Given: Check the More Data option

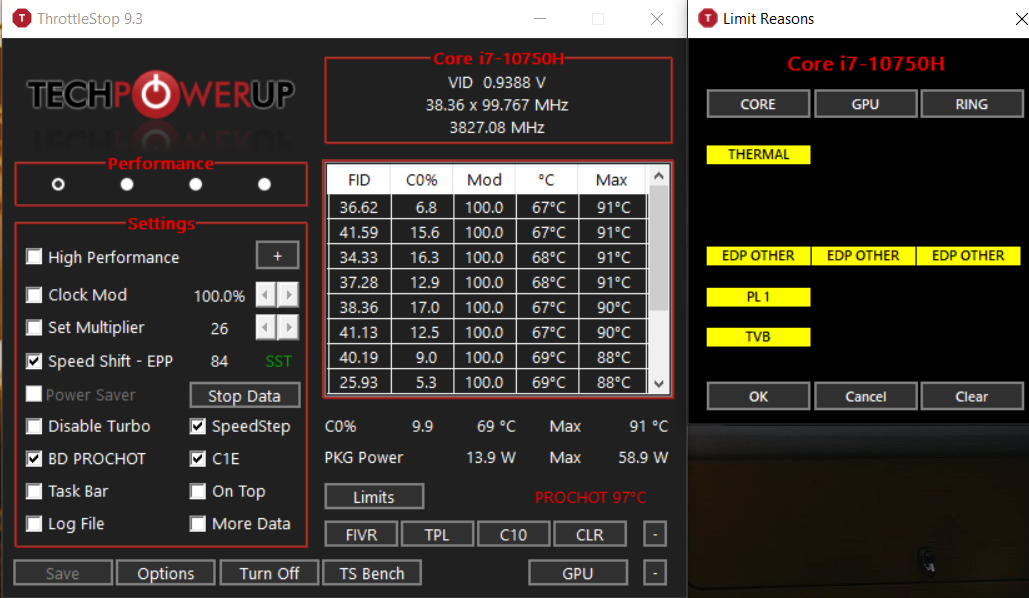Looking at the screenshot, I should 198,523.
